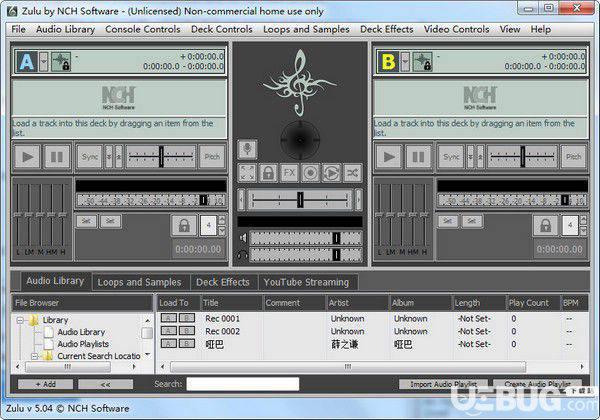The image size is (600, 420).
Task: Click the Sync button on Deck B
Action: (x=451, y=156)
